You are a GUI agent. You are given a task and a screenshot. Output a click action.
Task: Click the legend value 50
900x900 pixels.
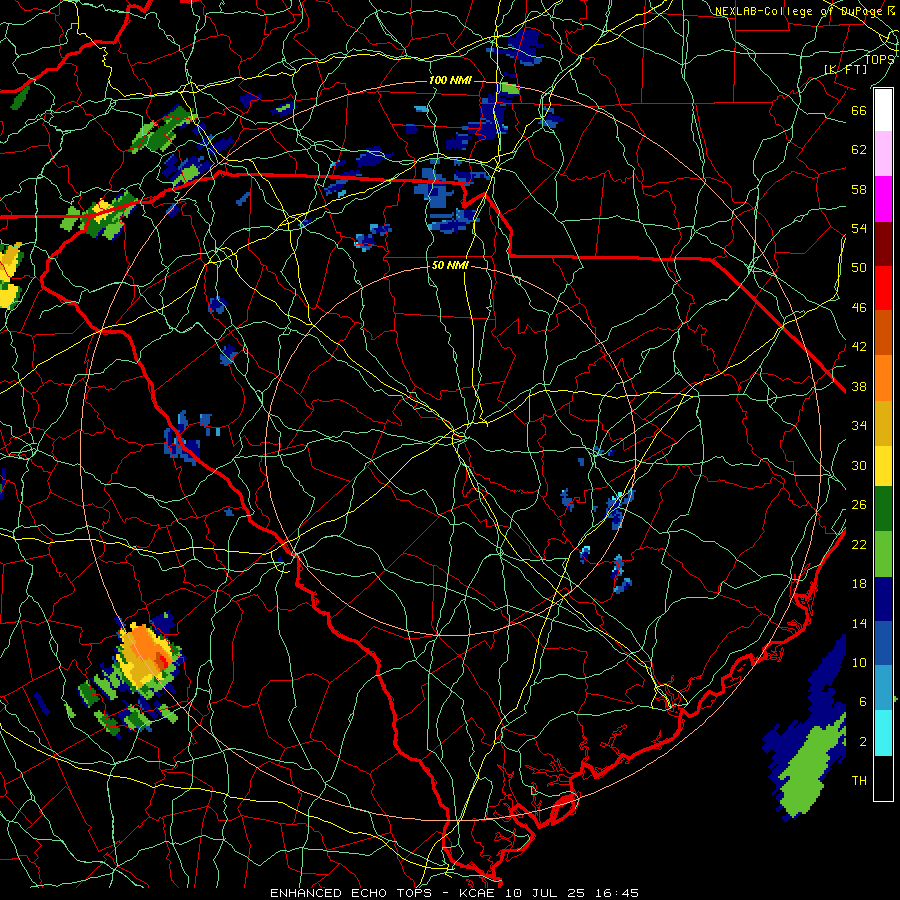pyautogui.click(x=859, y=267)
